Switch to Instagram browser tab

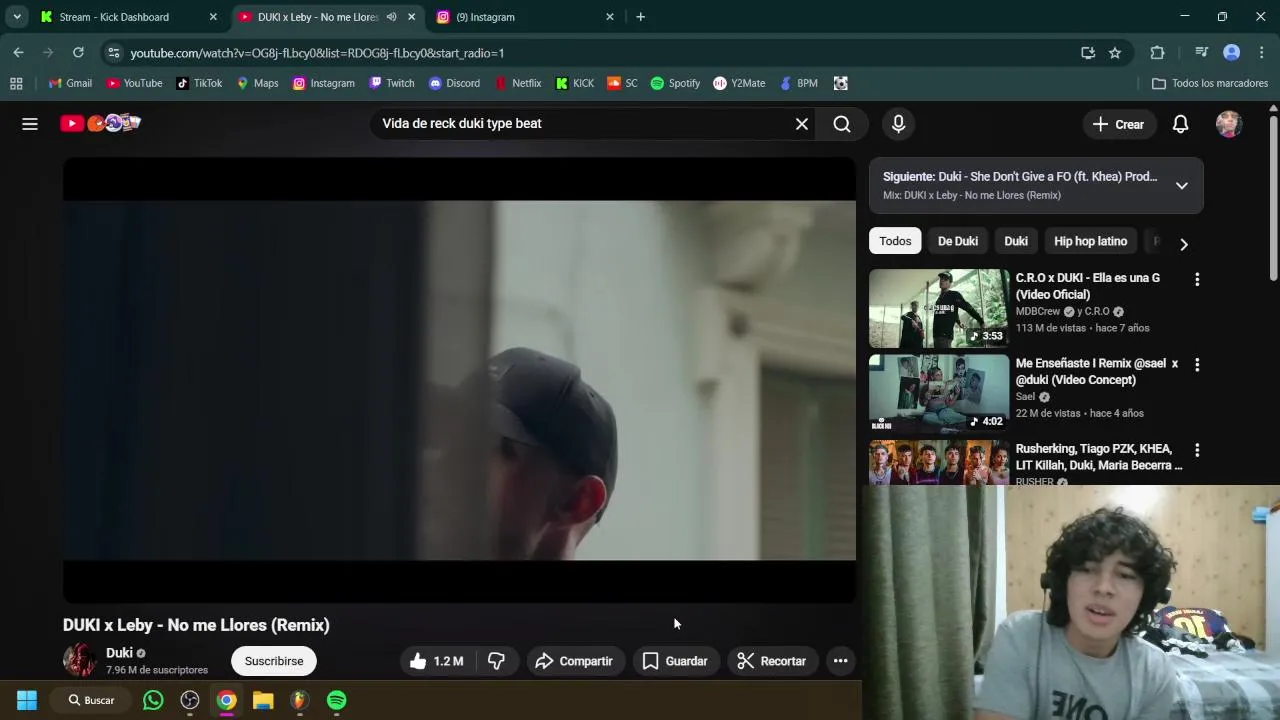click(x=524, y=17)
